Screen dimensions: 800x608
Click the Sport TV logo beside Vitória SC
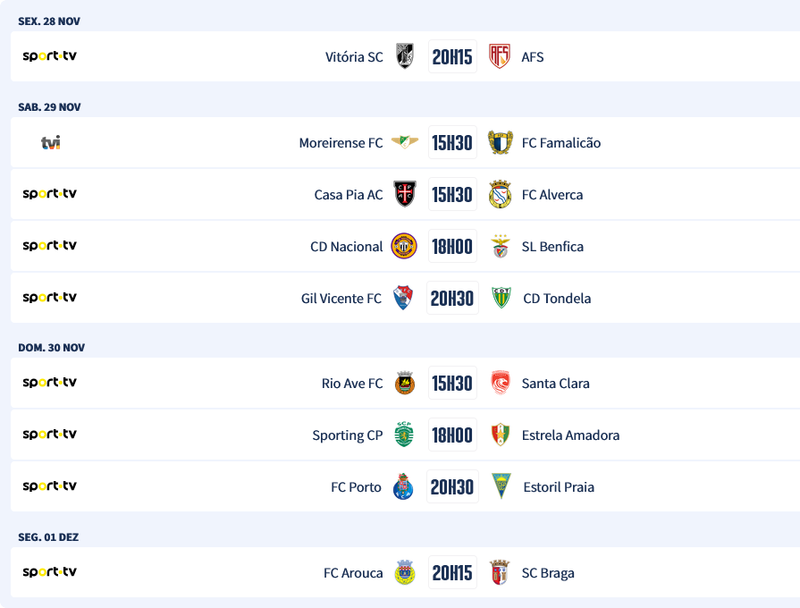pos(50,56)
